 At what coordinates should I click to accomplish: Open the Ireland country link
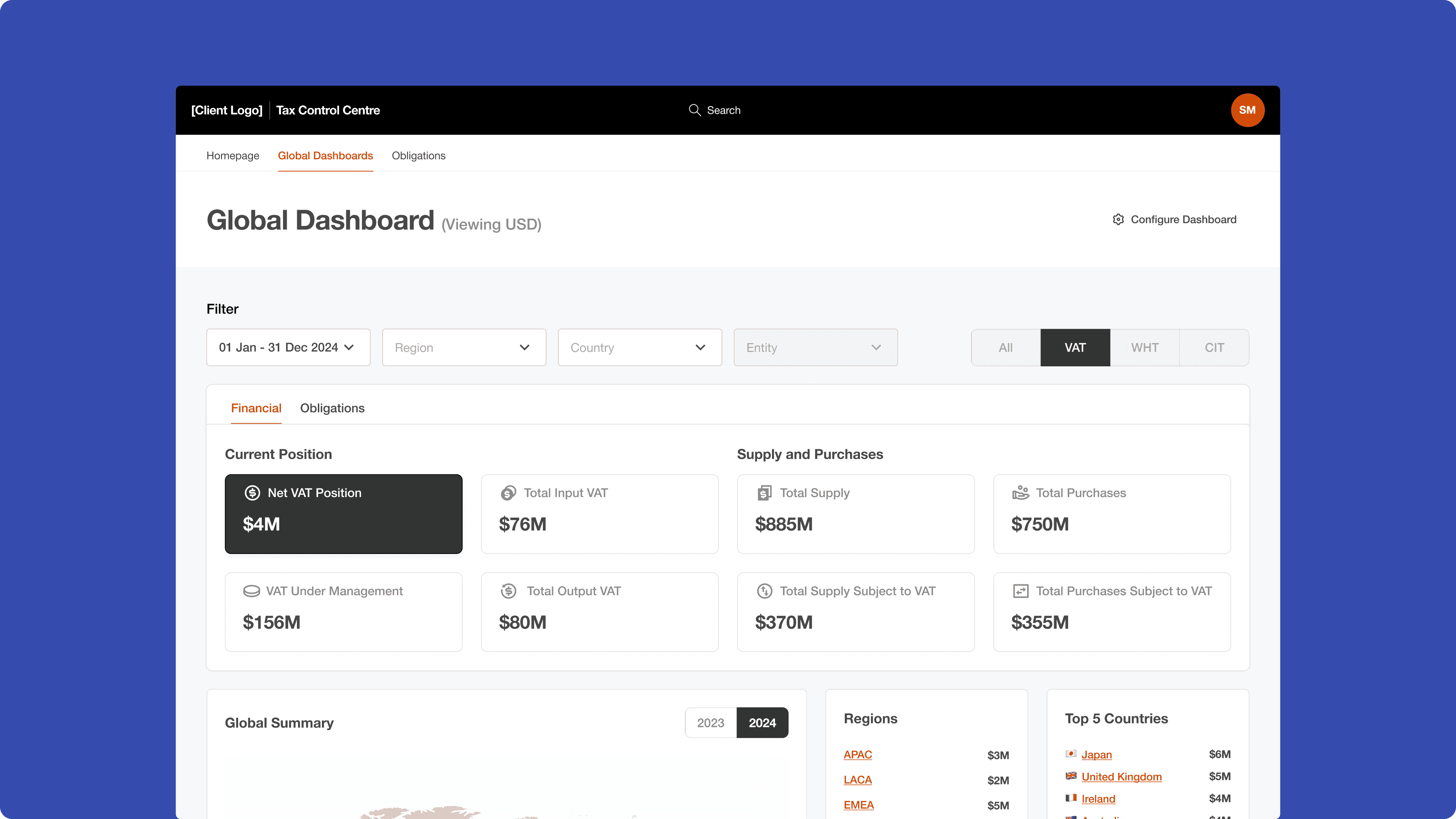(x=1098, y=799)
